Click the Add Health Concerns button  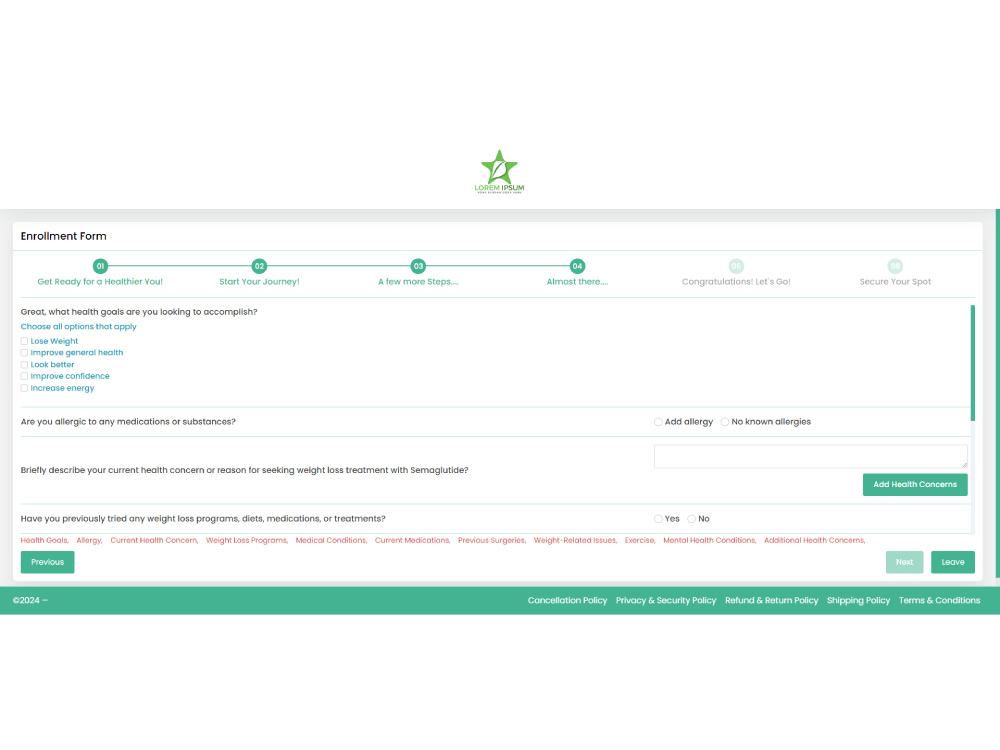coord(915,485)
